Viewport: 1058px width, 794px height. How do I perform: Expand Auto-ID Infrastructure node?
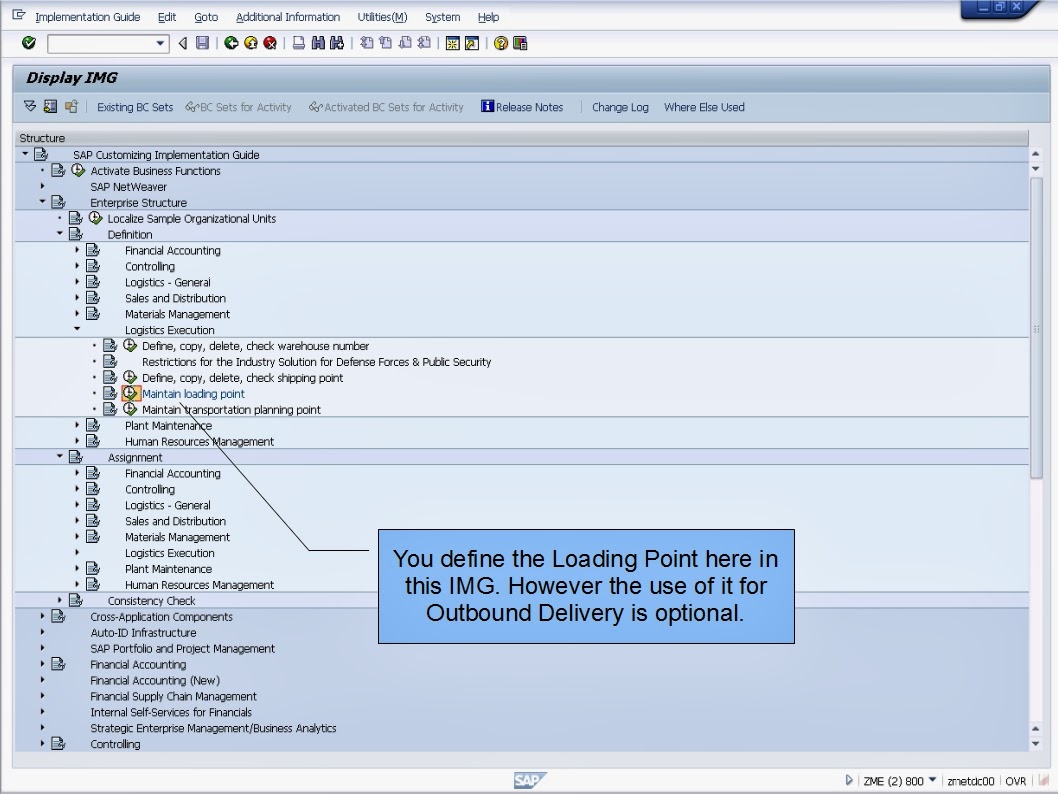coord(42,632)
